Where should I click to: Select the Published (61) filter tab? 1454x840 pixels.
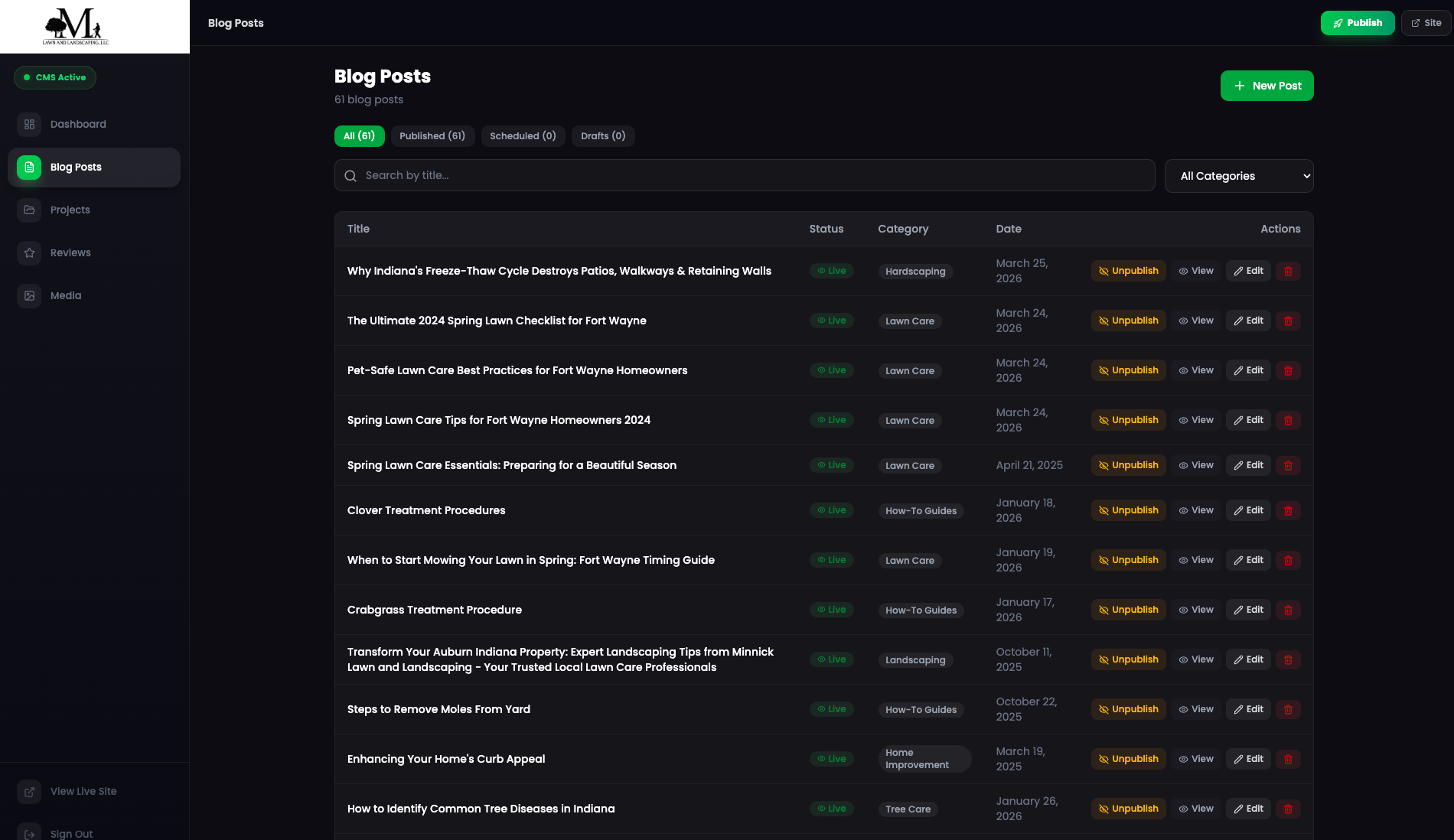(432, 135)
